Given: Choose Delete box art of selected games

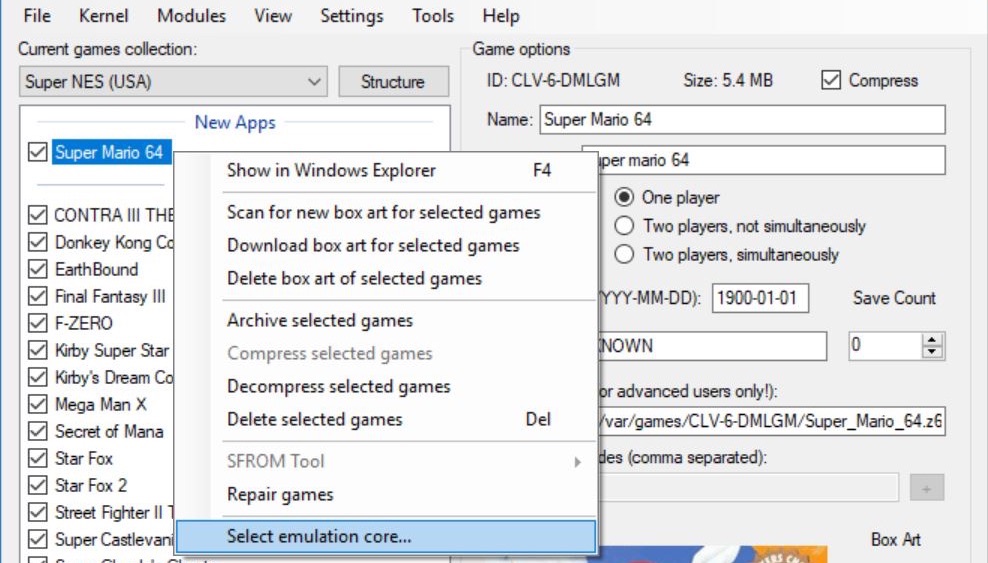Looking at the screenshot, I should pos(386,278).
